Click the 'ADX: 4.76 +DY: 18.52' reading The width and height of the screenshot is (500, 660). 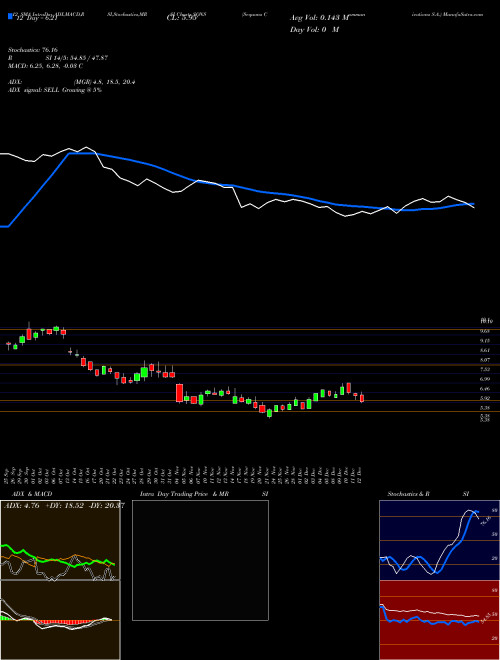point(63,505)
